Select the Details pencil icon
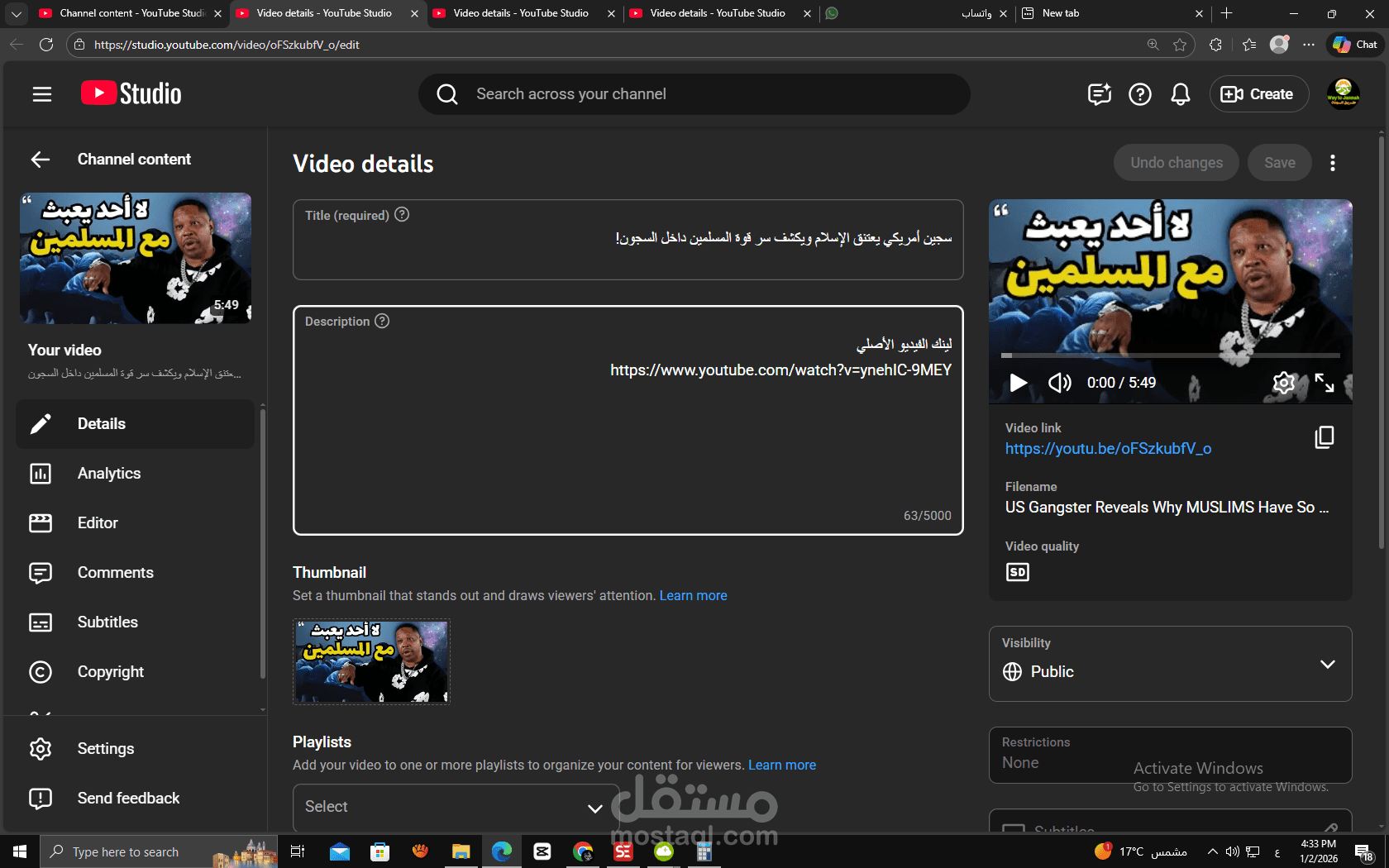The height and width of the screenshot is (868, 1389). (x=41, y=423)
